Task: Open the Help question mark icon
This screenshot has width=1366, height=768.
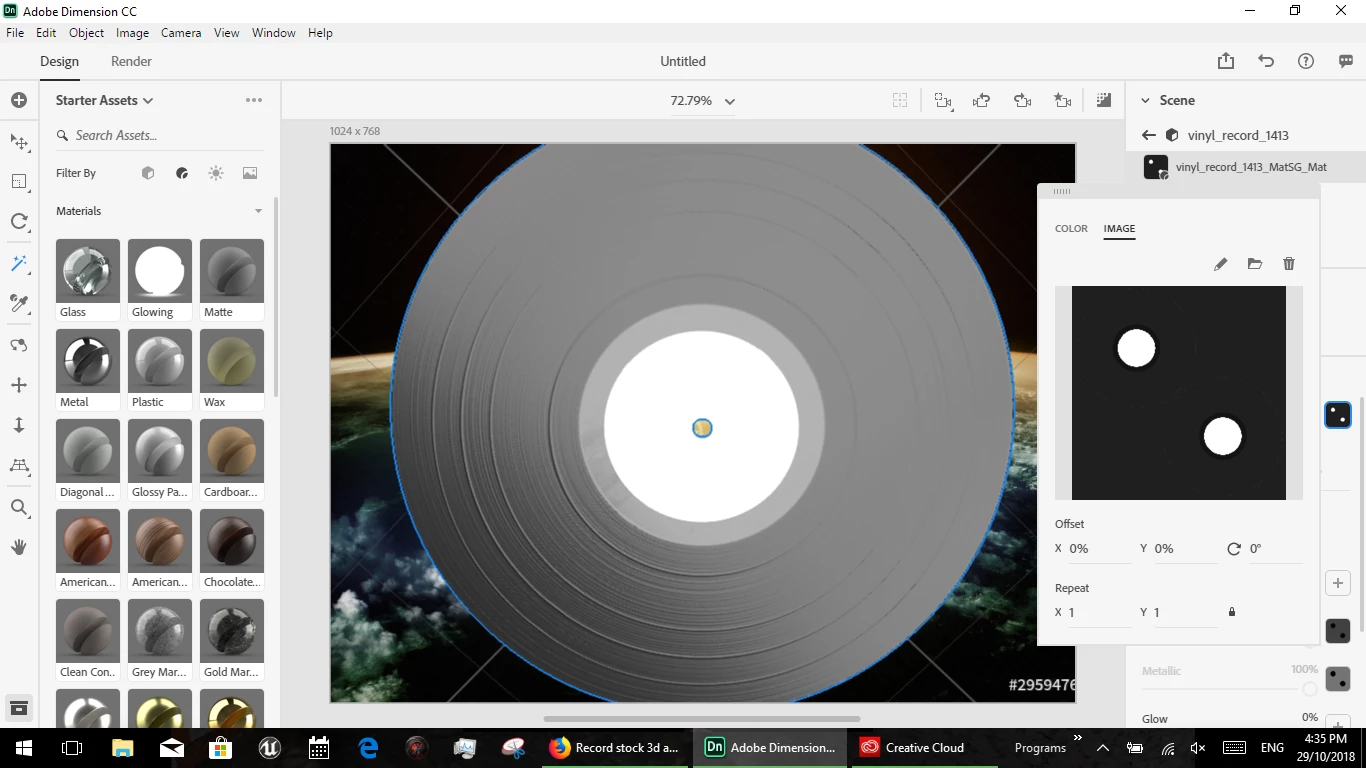Action: click(1306, 61)
